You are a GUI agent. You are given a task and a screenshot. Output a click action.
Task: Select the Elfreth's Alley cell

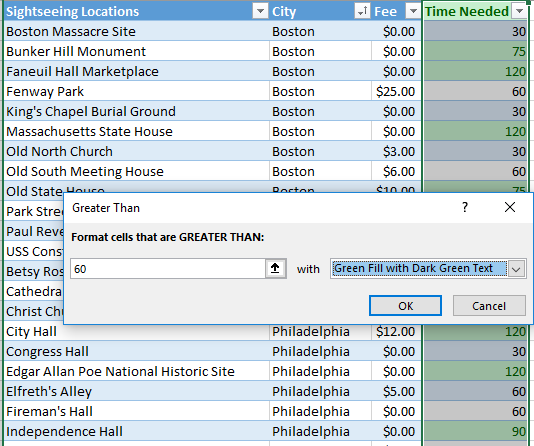coord(137,392)
